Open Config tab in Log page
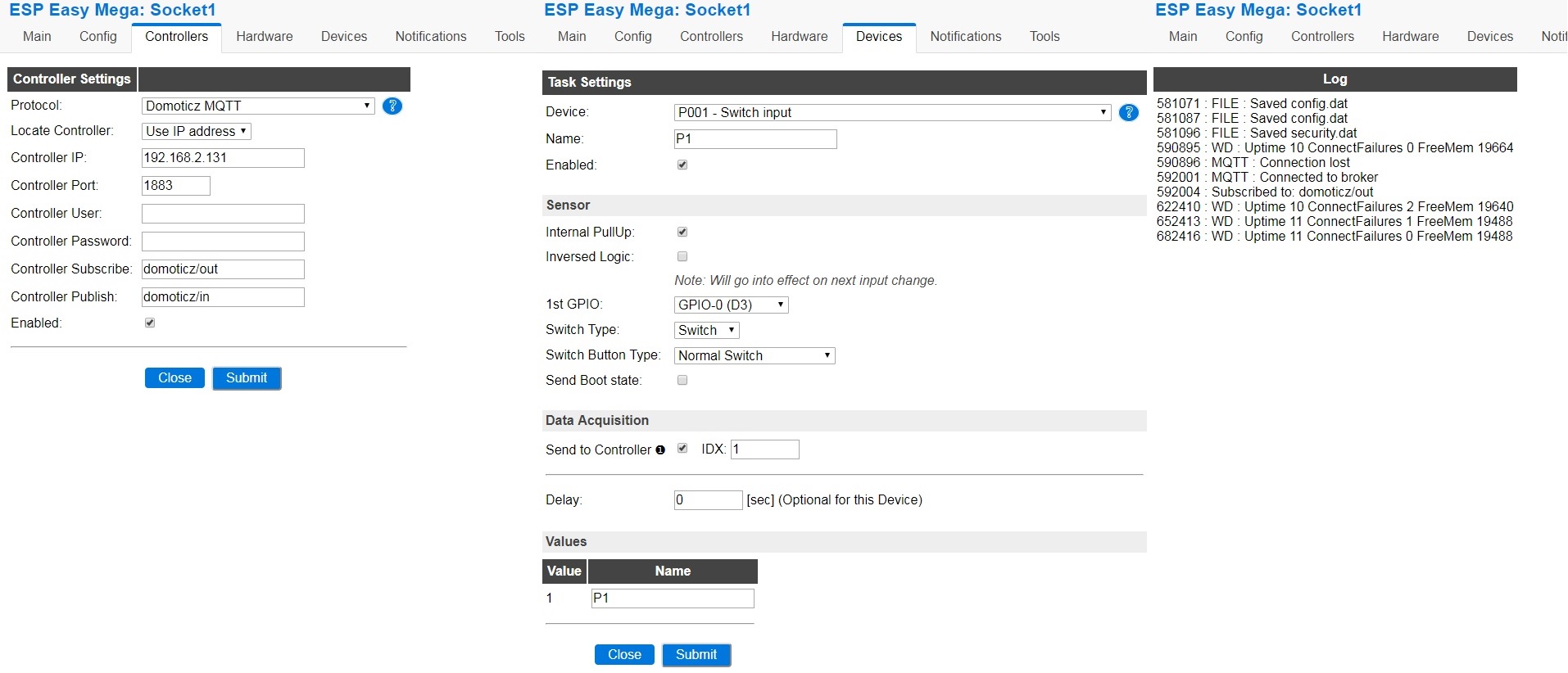This screenshot has height=673, width=1568. pos(1244,36)
